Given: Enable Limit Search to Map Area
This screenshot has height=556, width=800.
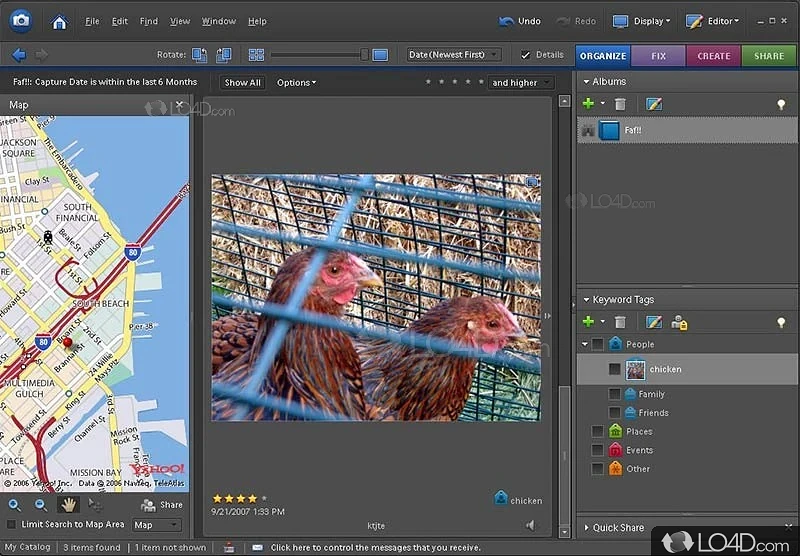Looking at the screenshot, I should (12, 525).
